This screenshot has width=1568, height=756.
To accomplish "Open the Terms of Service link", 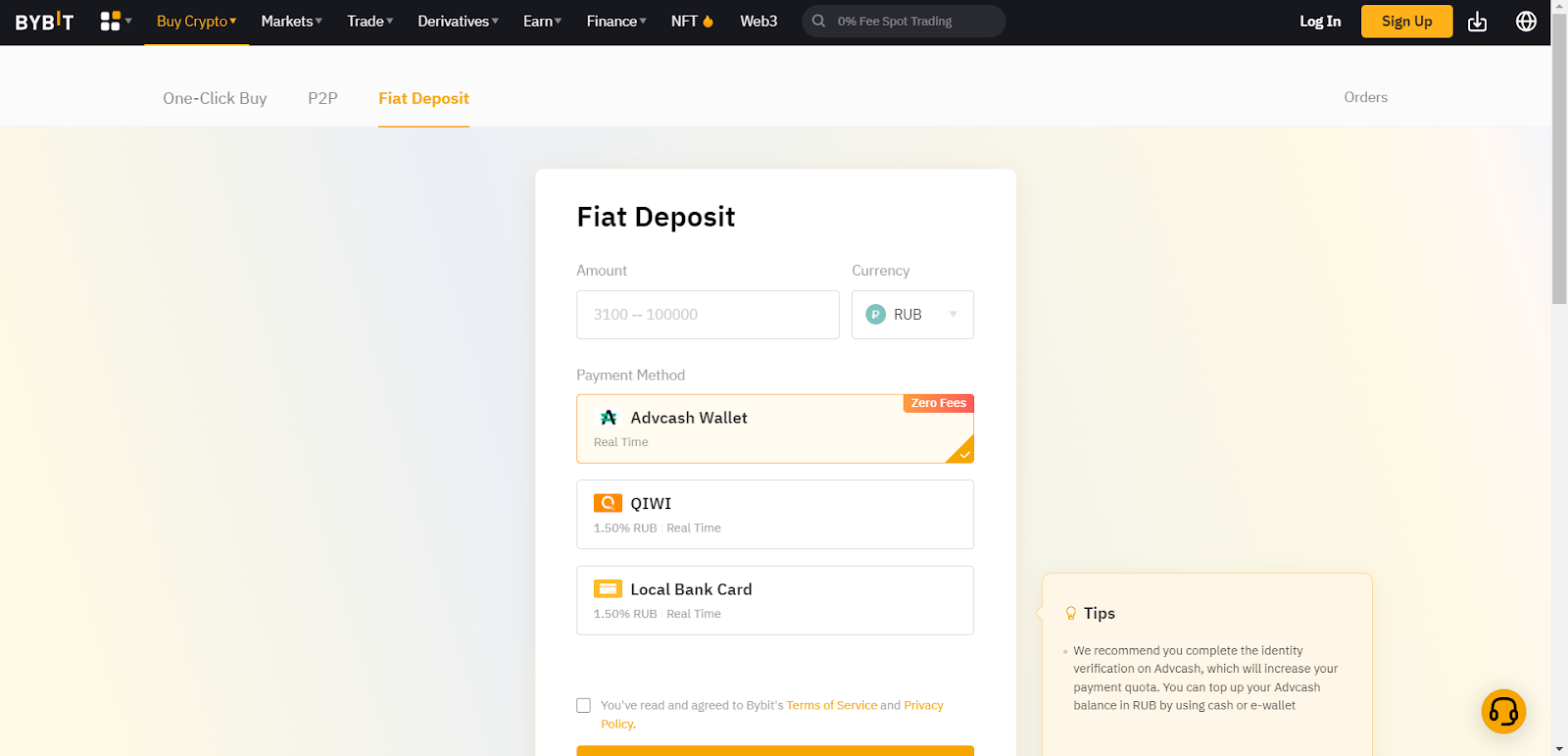I will [831, 705].
